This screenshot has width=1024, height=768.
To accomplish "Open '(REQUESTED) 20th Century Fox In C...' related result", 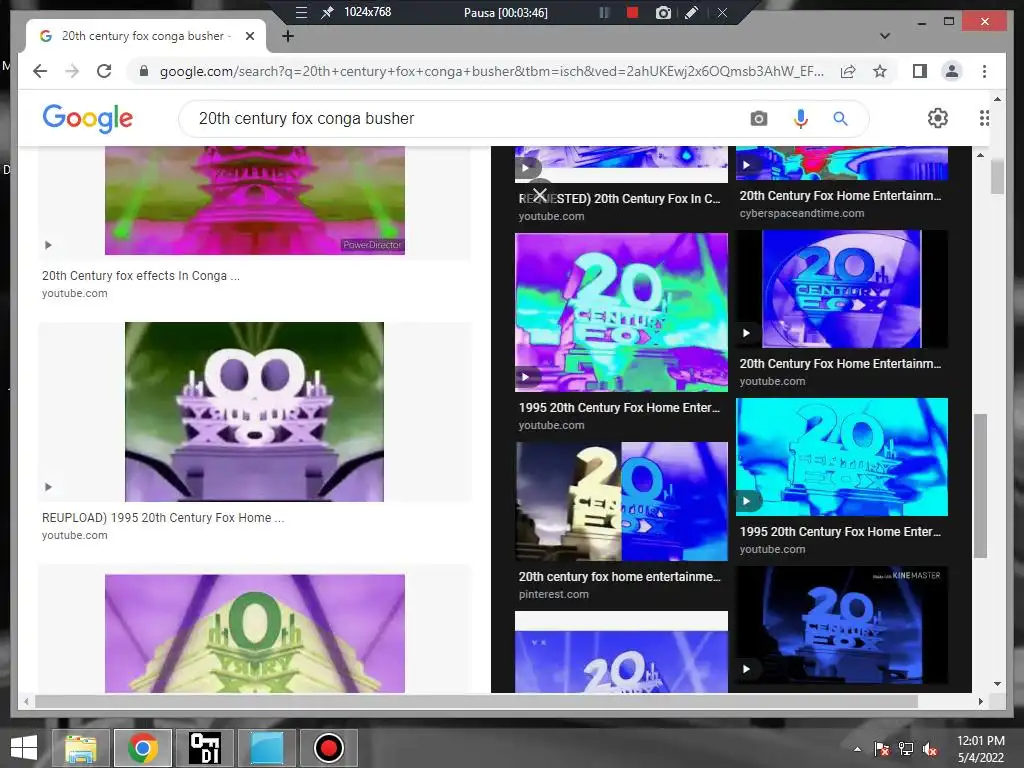I will (620, 199).
